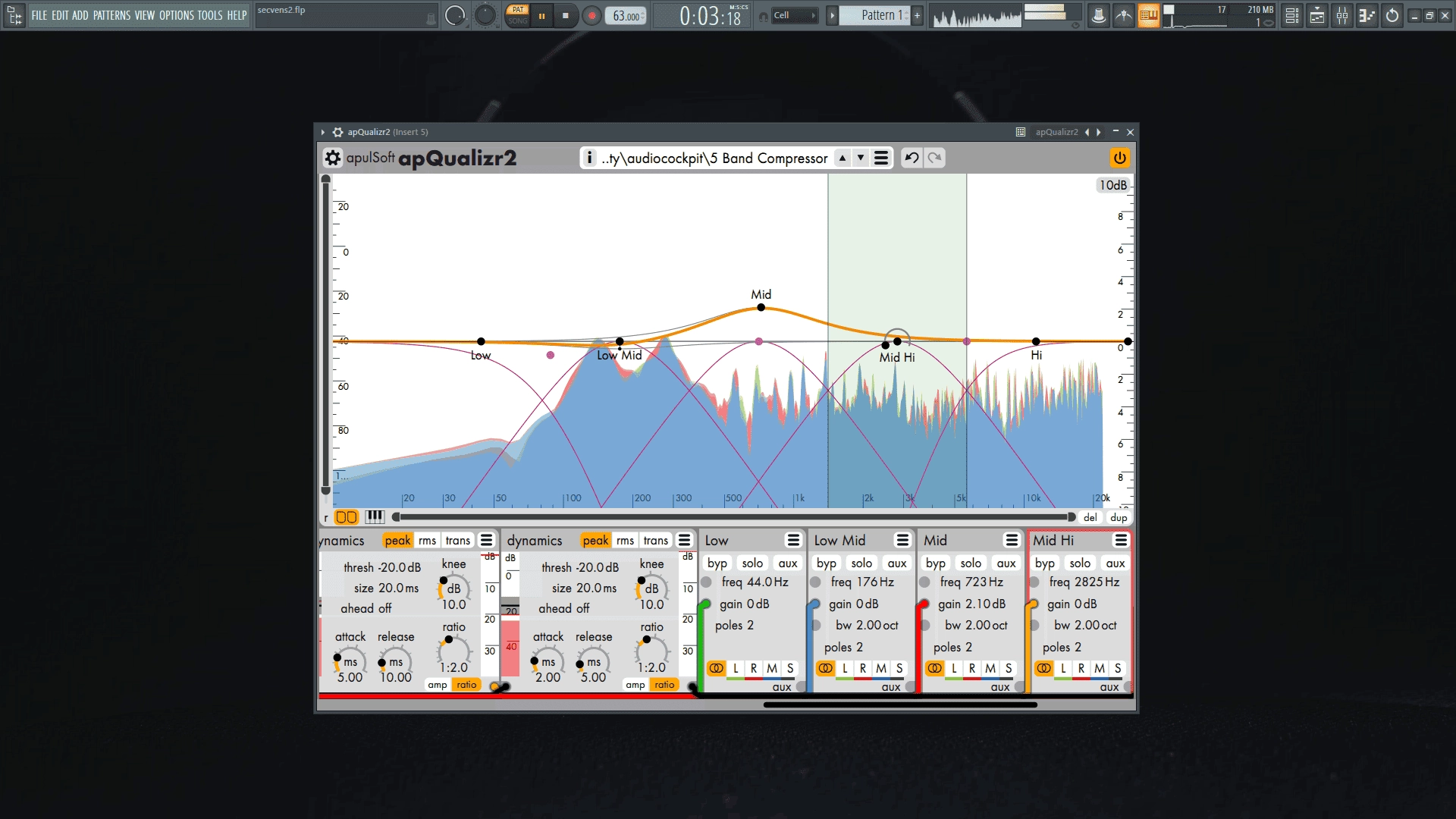
Task: Click Low band stereo mode icon
Action: click(716, 668)
